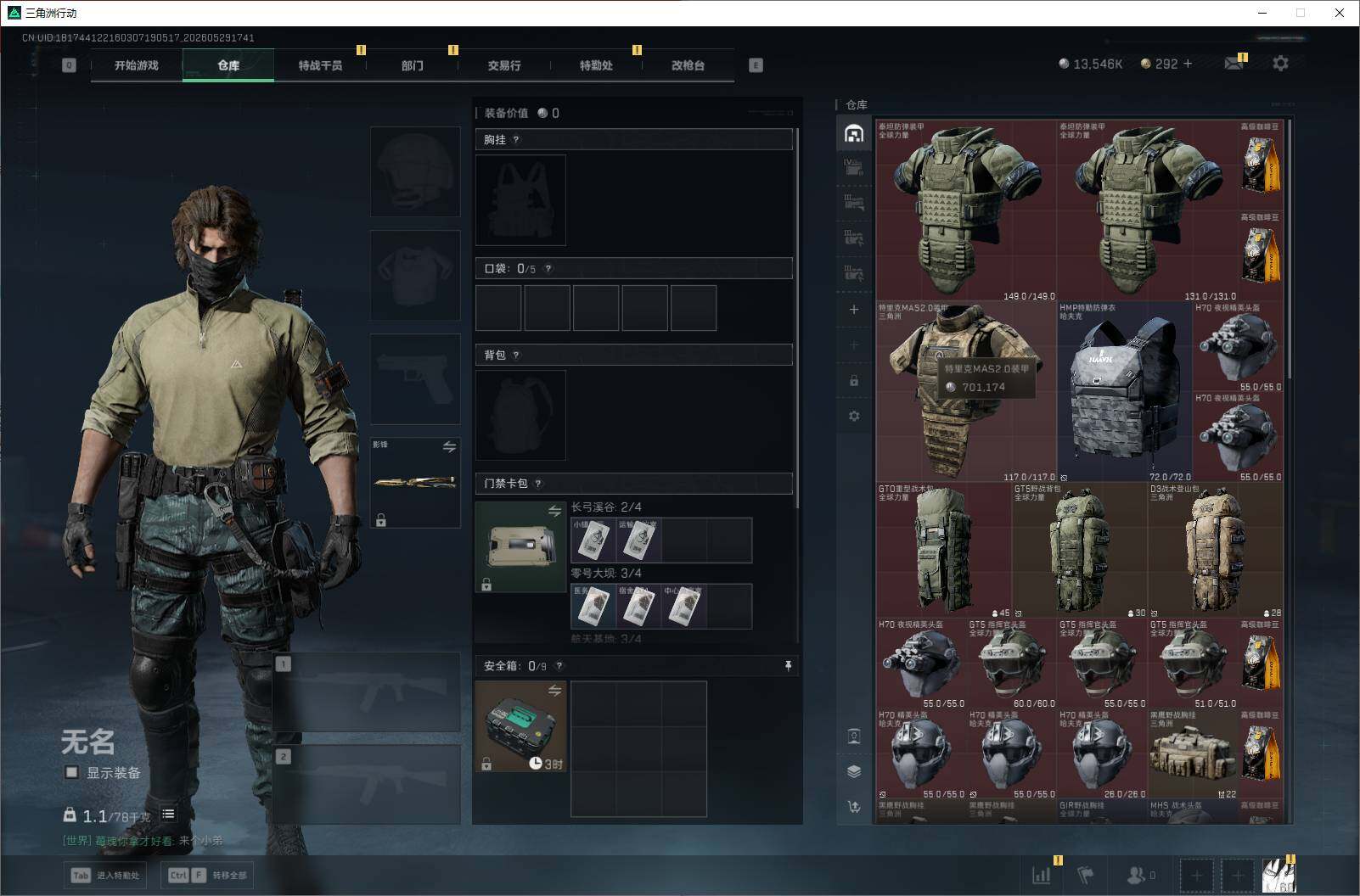
Task: Select the GT5野战背包 backpack
Action: pyautogui.click(x=1079, y=551)
